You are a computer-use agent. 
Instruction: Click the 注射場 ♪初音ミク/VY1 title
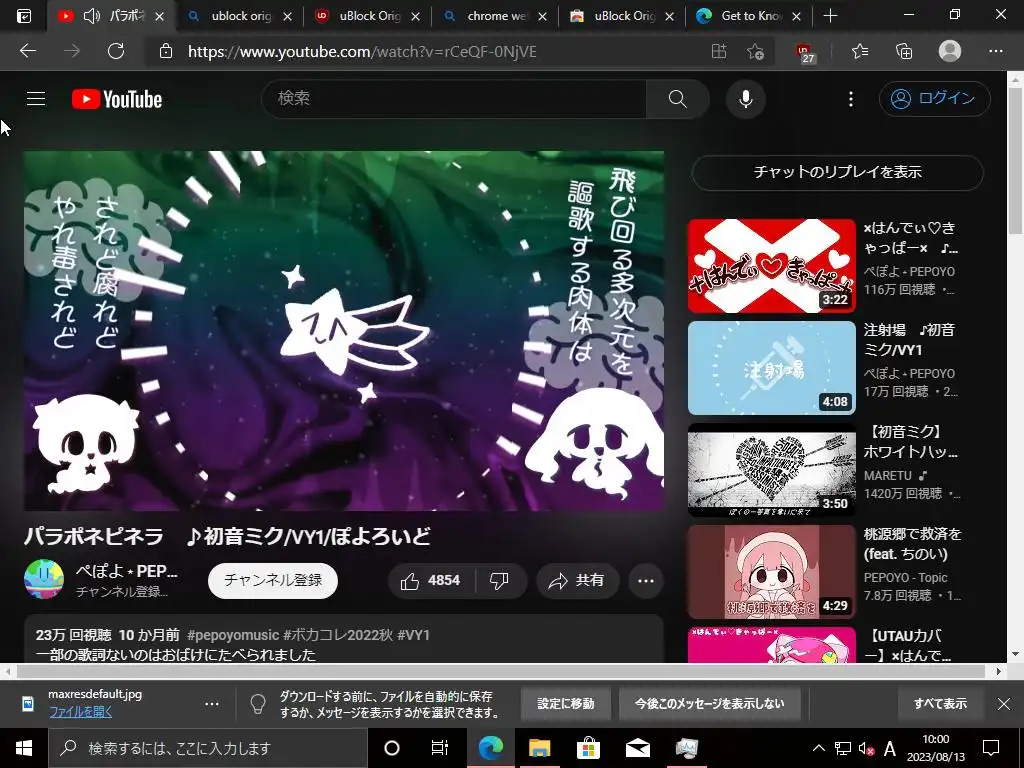[909, 340]
